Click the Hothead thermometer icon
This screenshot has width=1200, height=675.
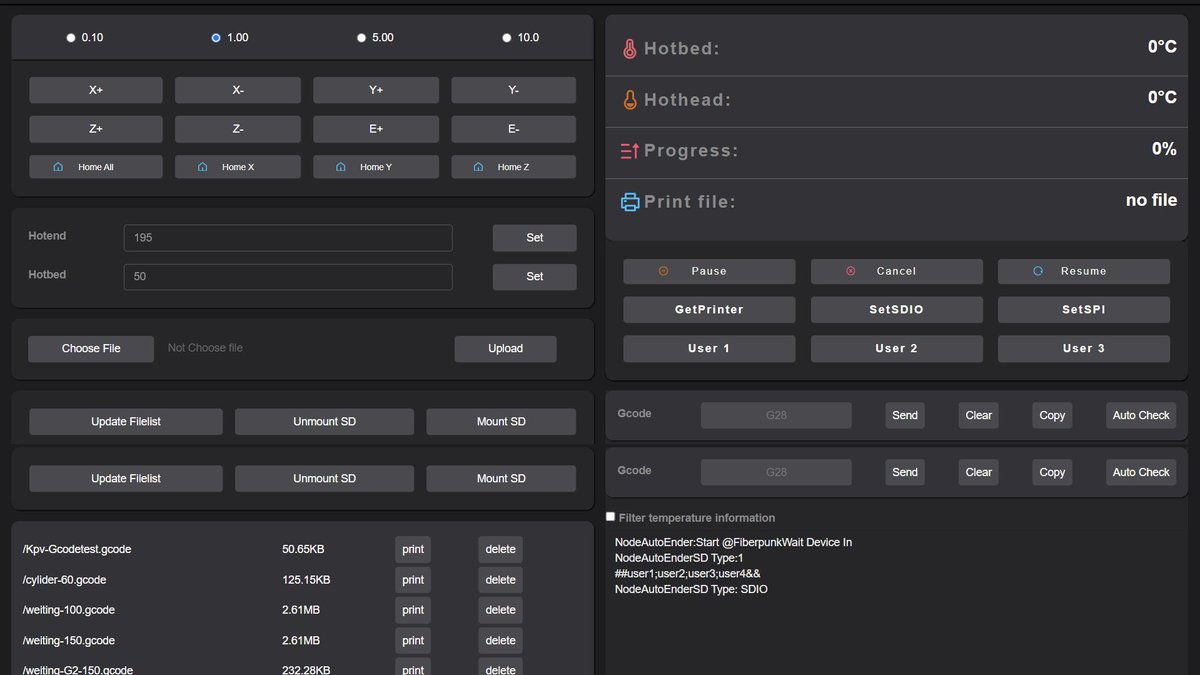pos(630,100)
